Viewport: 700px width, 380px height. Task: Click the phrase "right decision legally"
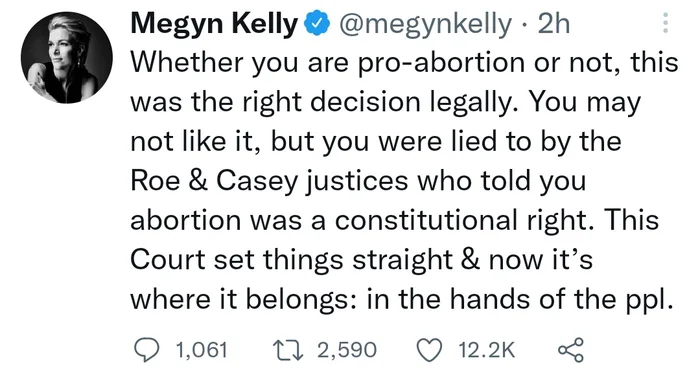coord(382,102)
